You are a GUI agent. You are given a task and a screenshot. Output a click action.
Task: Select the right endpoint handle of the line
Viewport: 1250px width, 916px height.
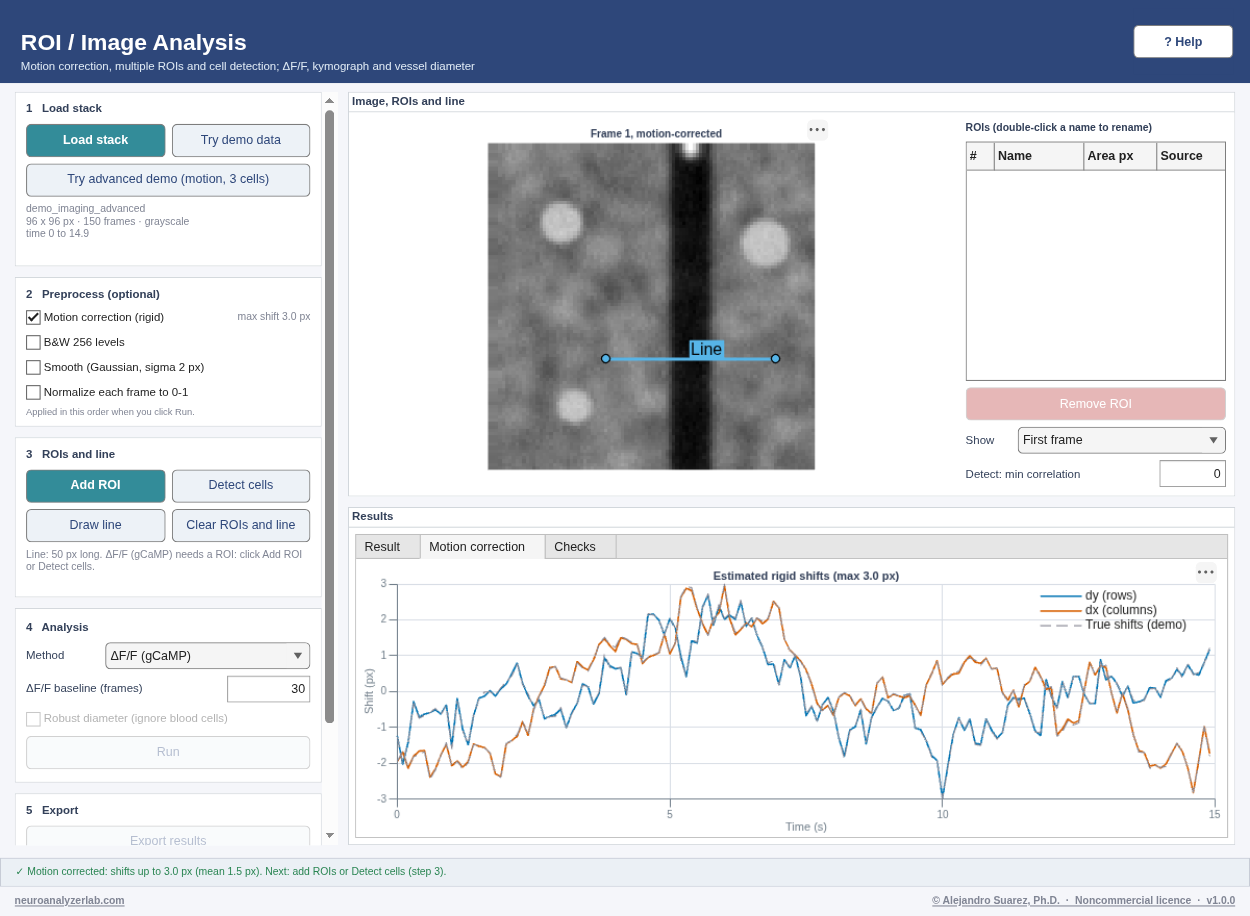tap(775, 358)
